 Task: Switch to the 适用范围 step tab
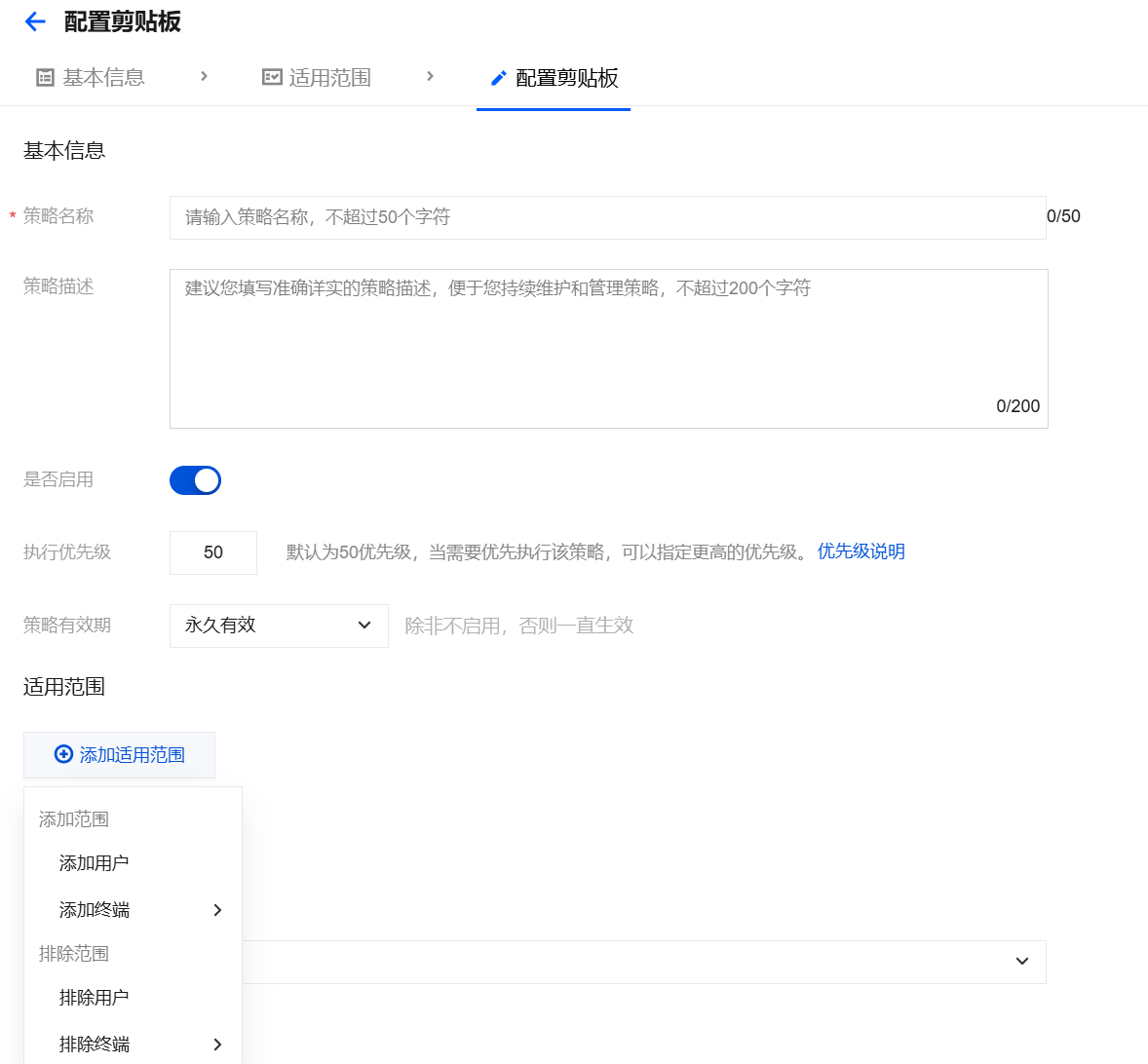click(x=317, y=78)
